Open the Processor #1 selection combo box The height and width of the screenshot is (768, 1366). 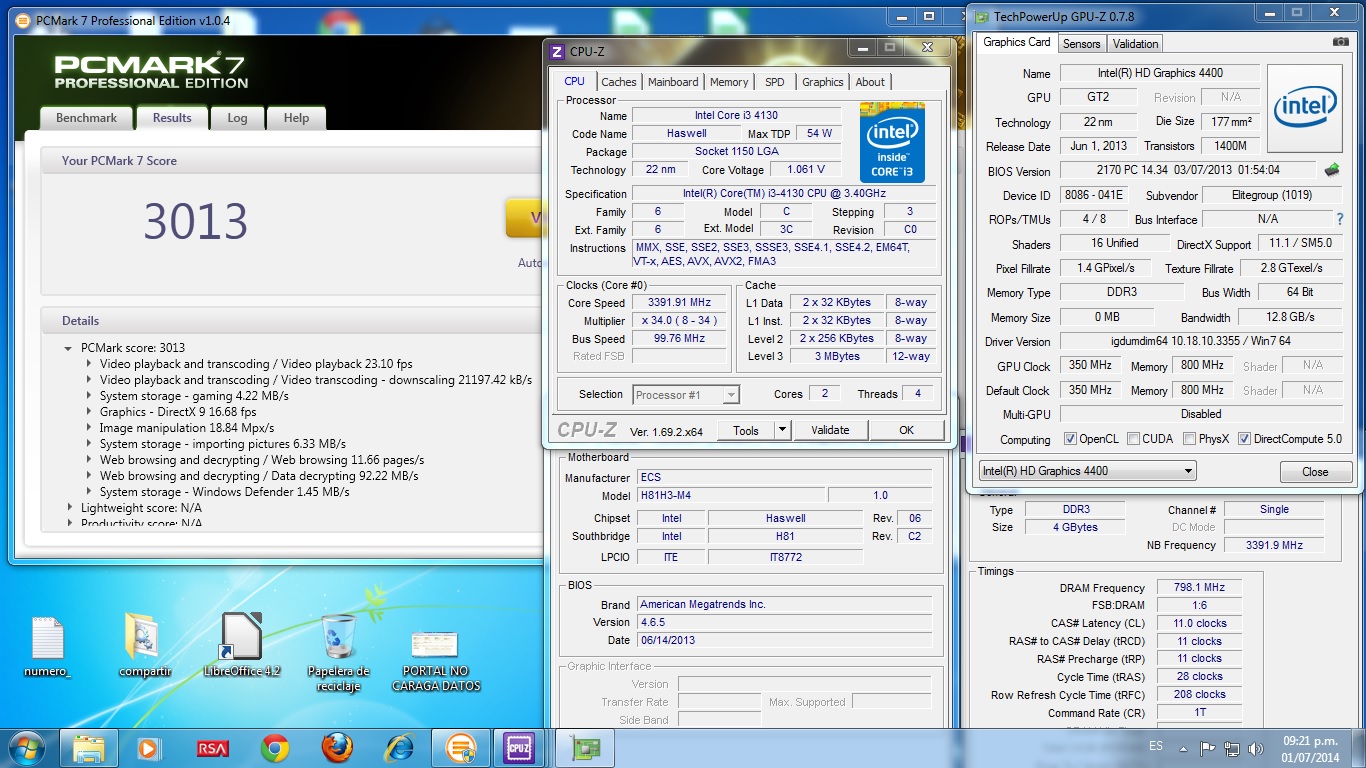pos(686,394)
